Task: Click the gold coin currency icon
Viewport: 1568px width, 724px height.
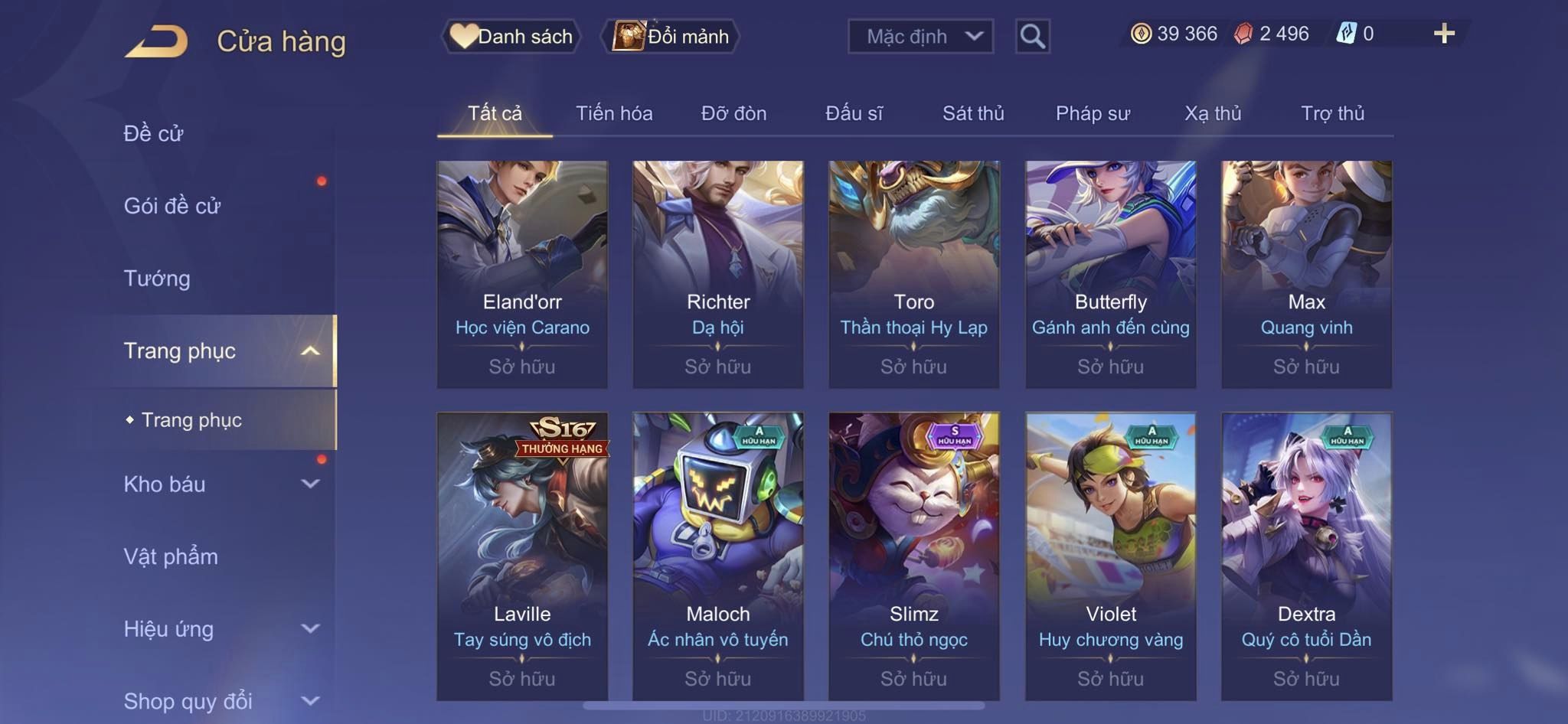Action: pos(1141,34)
